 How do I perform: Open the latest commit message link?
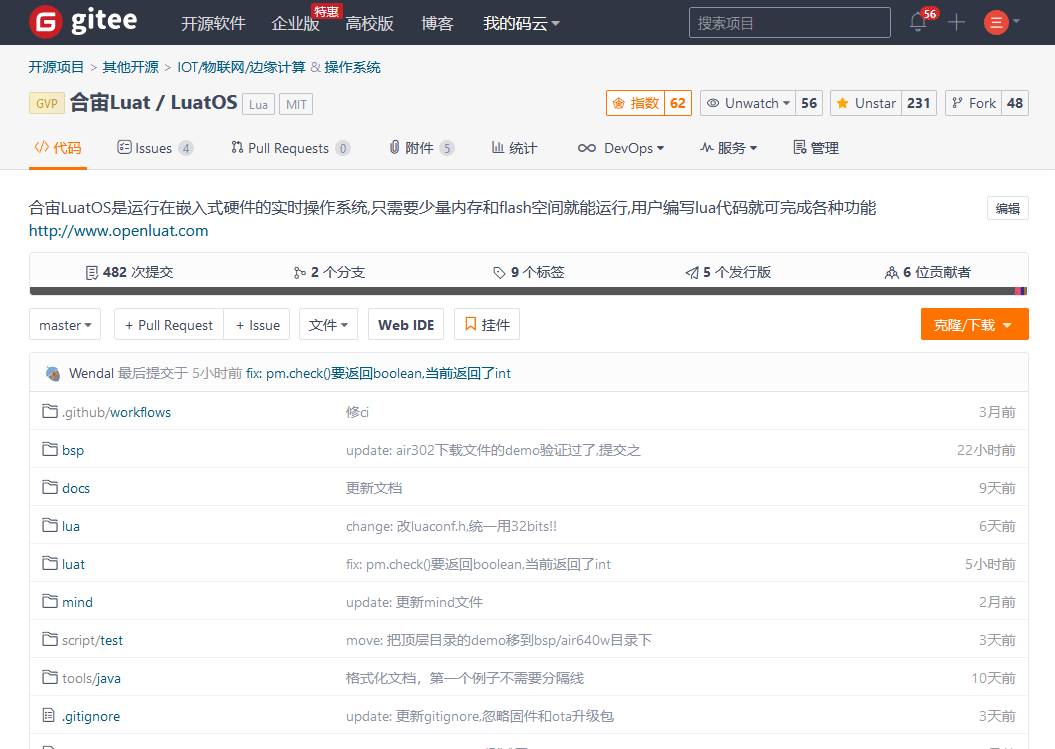pyautogui.click(x=378, y=373)
